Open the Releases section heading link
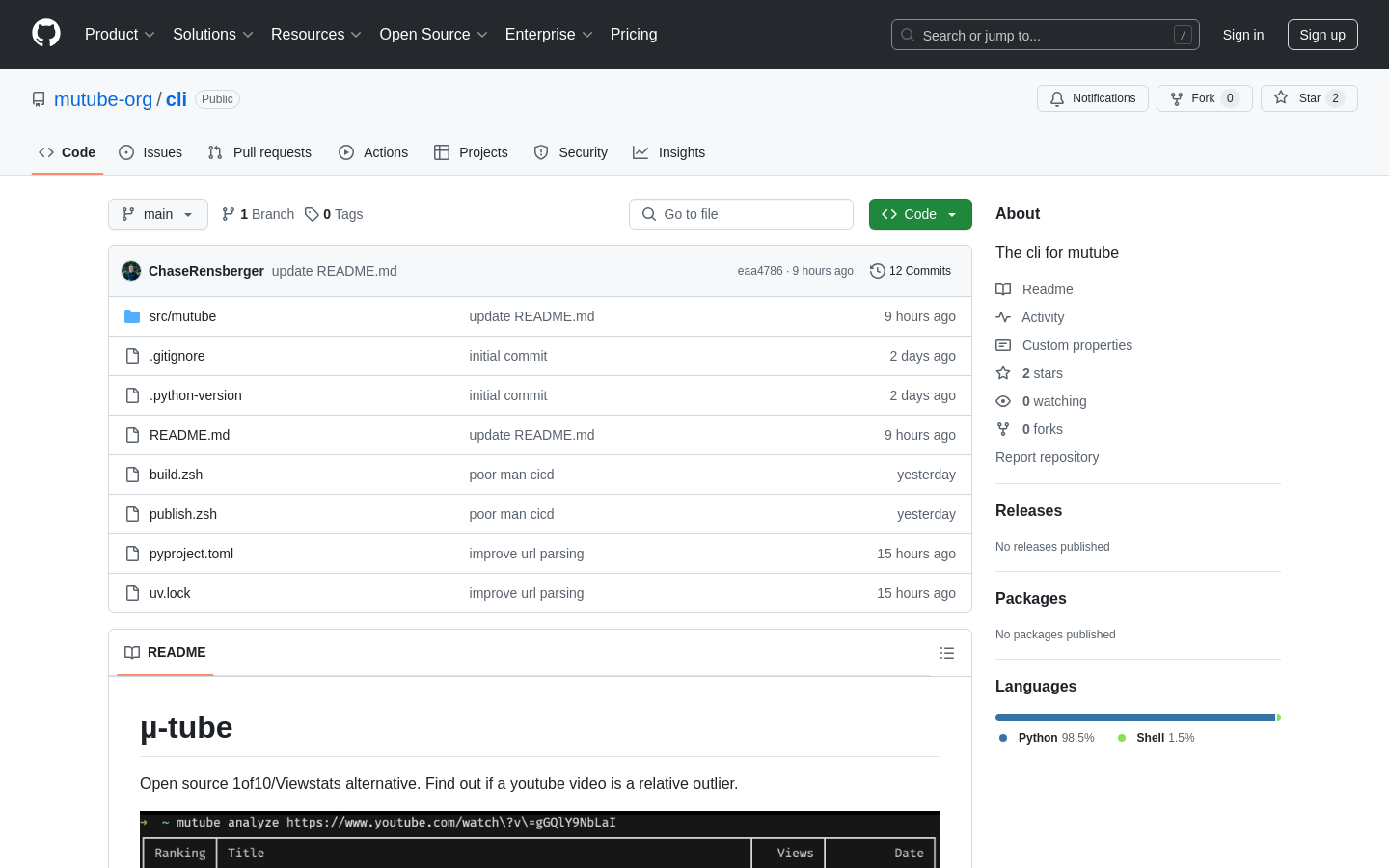This screenshot has width=1389, height=868. (x=1028, y=511)
